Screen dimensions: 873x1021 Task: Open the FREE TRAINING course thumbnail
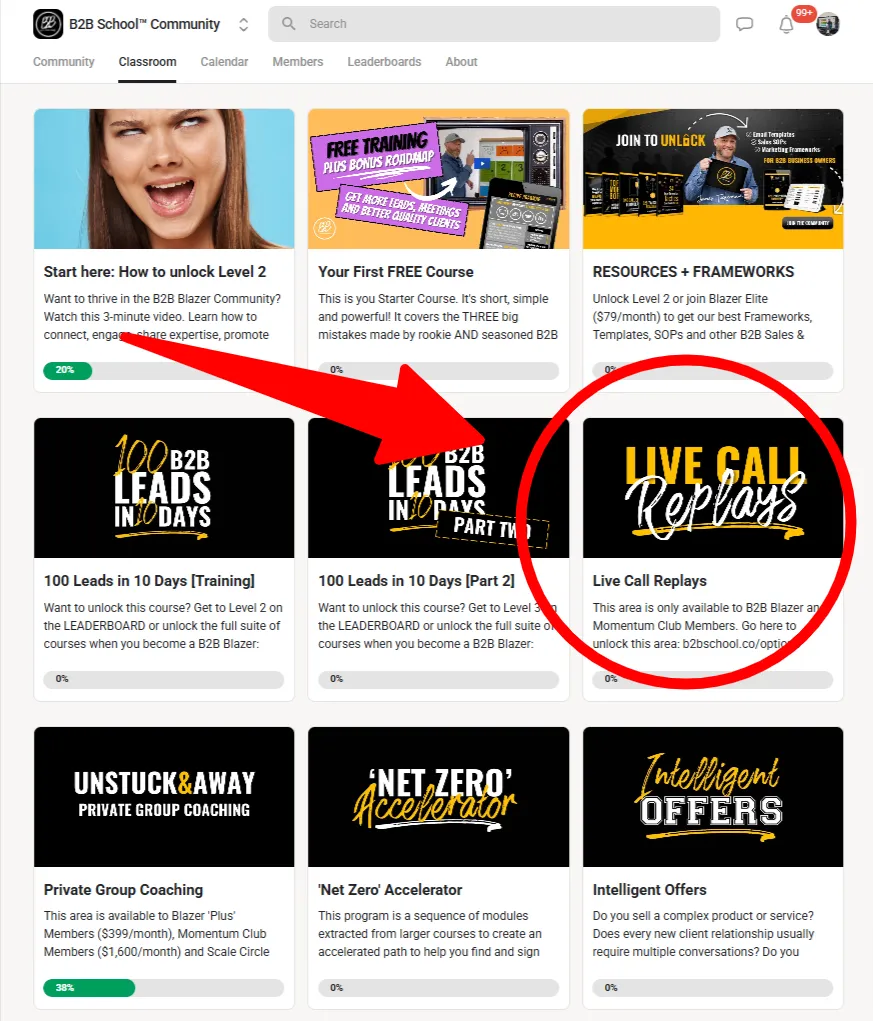439,179
